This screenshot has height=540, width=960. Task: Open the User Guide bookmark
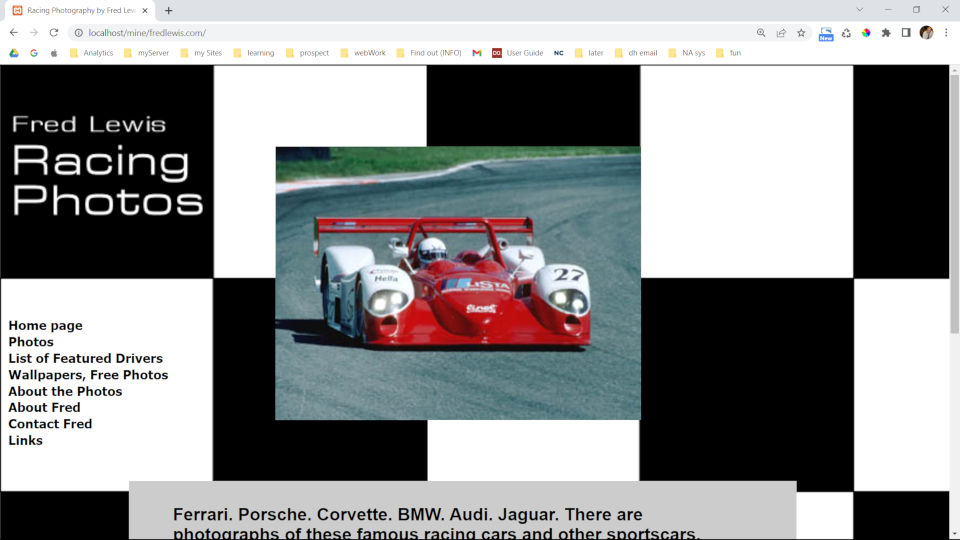pyautogui.click(x=518, y=53)
